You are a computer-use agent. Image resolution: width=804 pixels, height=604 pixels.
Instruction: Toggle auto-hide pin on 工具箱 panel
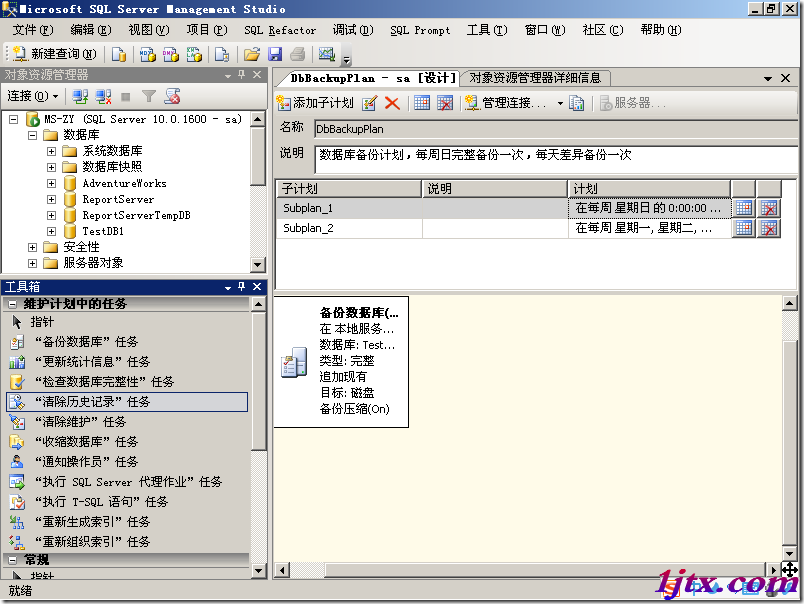(x=242, y=287)
